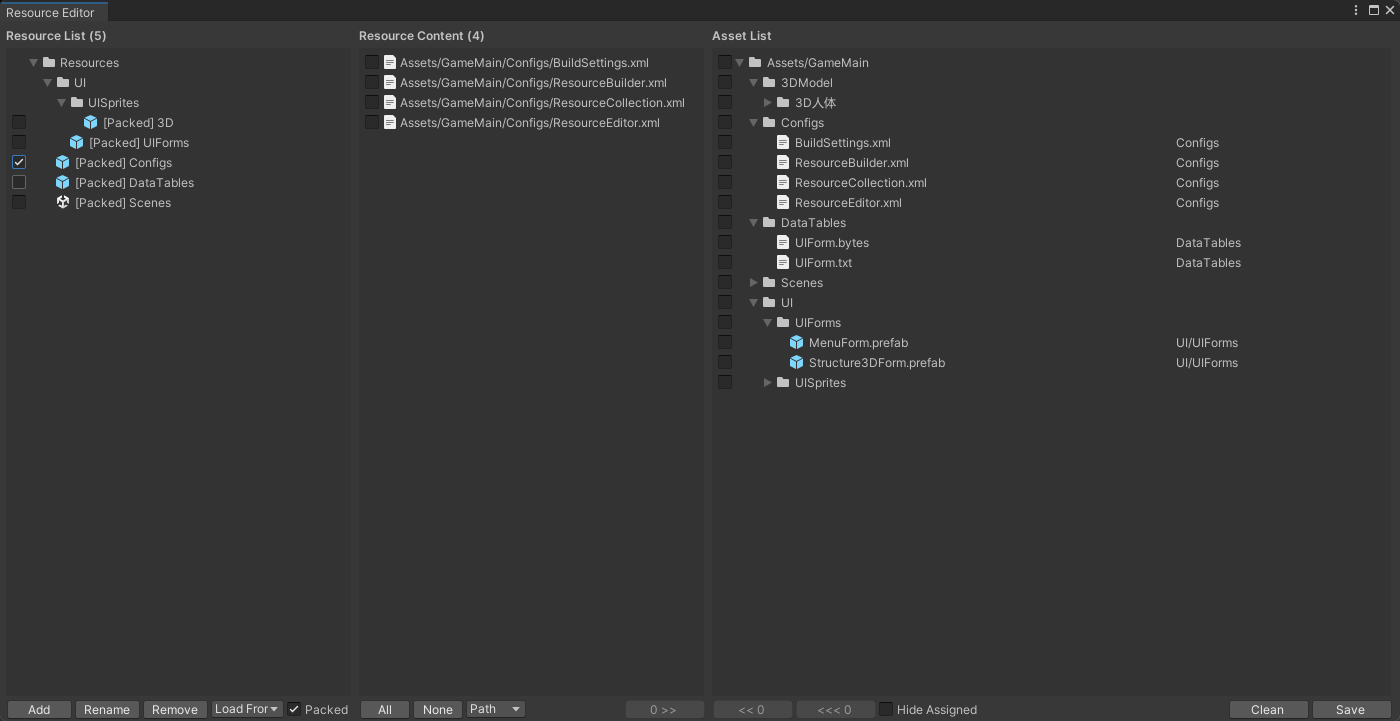Click the Rename button
Image resolution: width=1400 pixels, height=721 pixels.
[107, 709]
